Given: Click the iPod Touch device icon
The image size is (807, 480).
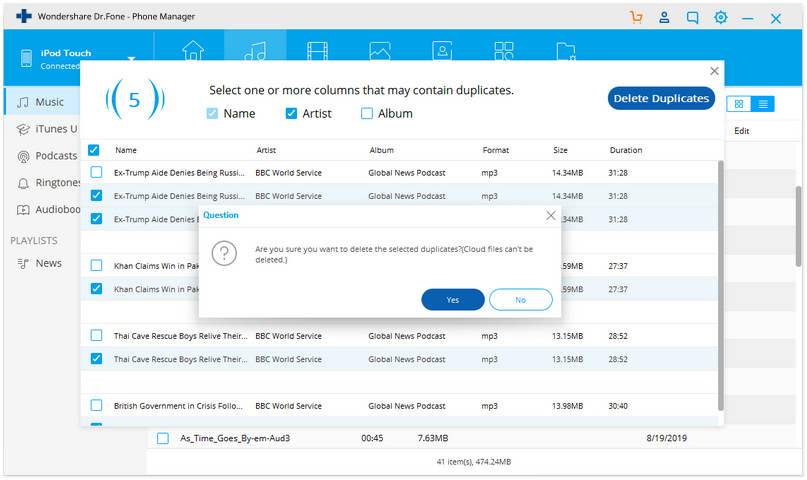Looking at the screenshot, I should tap(26, 58).
